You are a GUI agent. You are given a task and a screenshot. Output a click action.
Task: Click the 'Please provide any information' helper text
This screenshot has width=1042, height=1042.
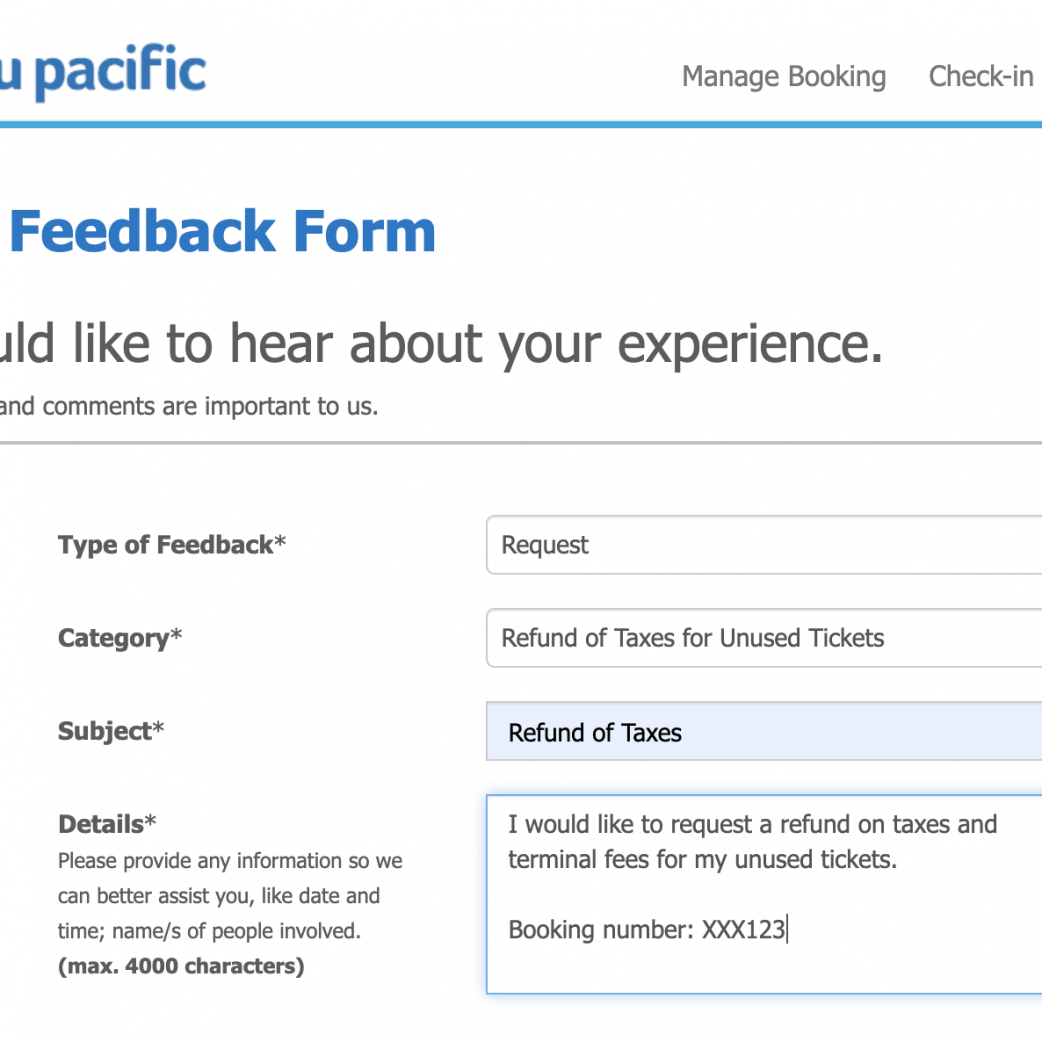coord(230,861)
